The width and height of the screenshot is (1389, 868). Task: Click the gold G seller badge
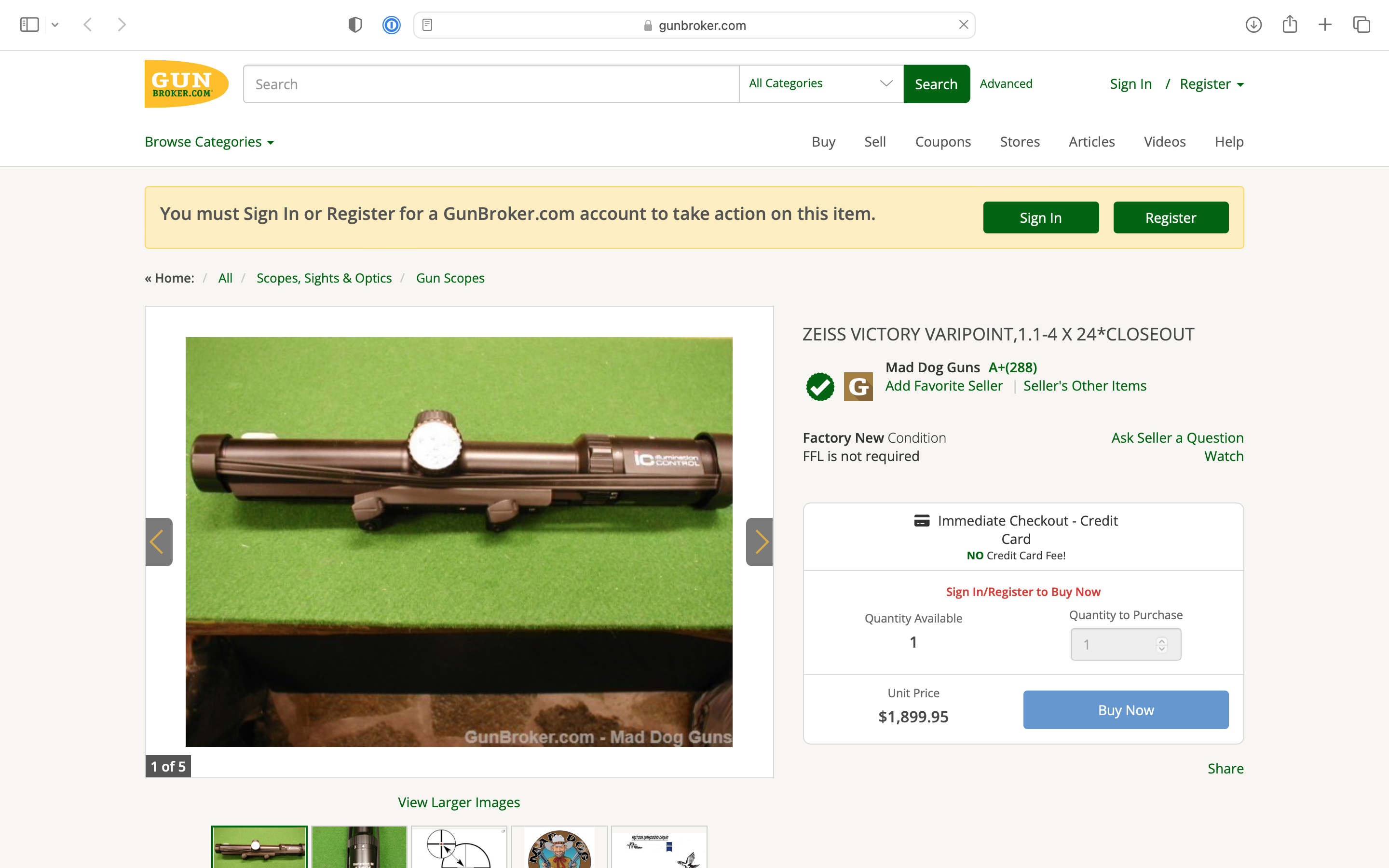coord(858,386)
